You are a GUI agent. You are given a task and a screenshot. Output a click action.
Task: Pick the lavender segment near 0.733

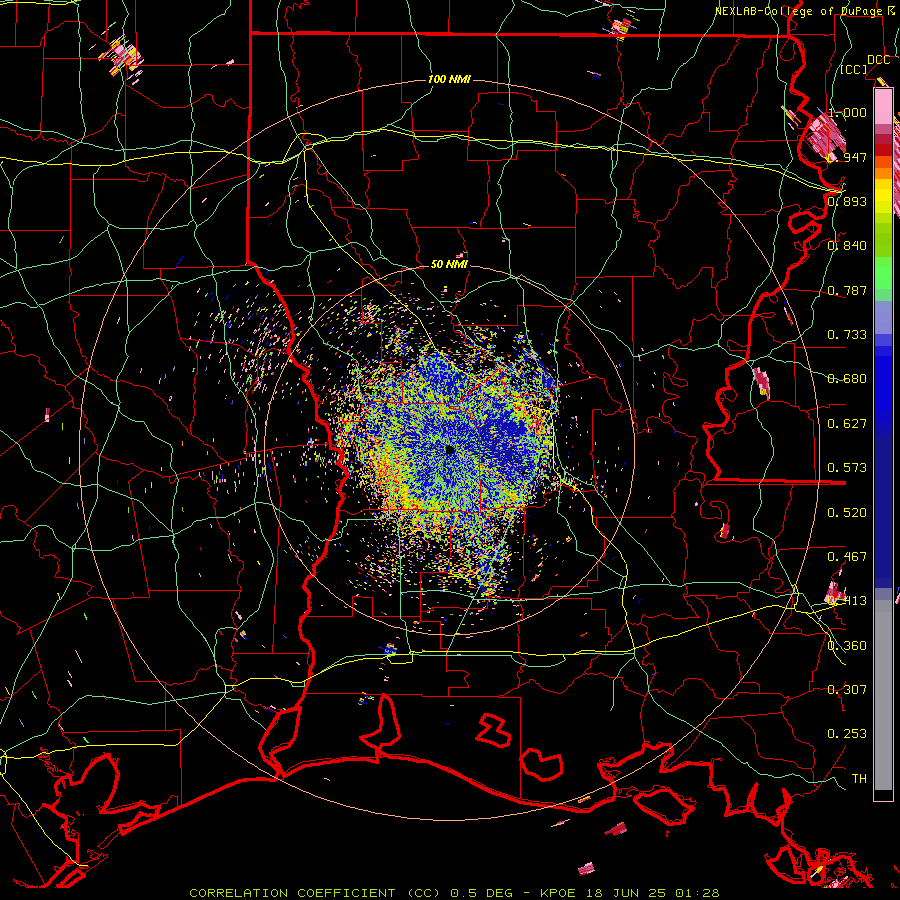[883, 317]
